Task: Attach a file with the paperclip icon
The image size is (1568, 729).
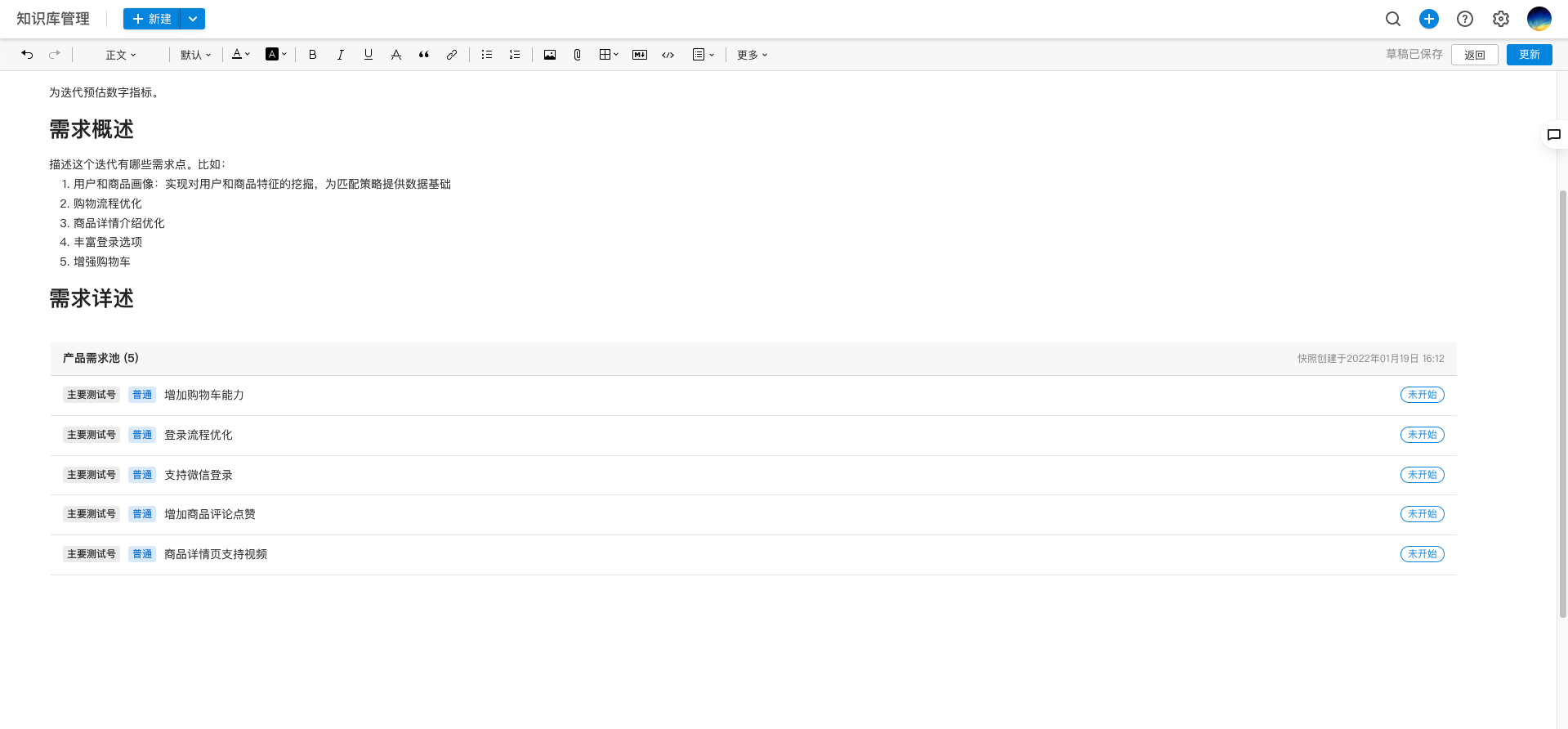Action: 578,55
